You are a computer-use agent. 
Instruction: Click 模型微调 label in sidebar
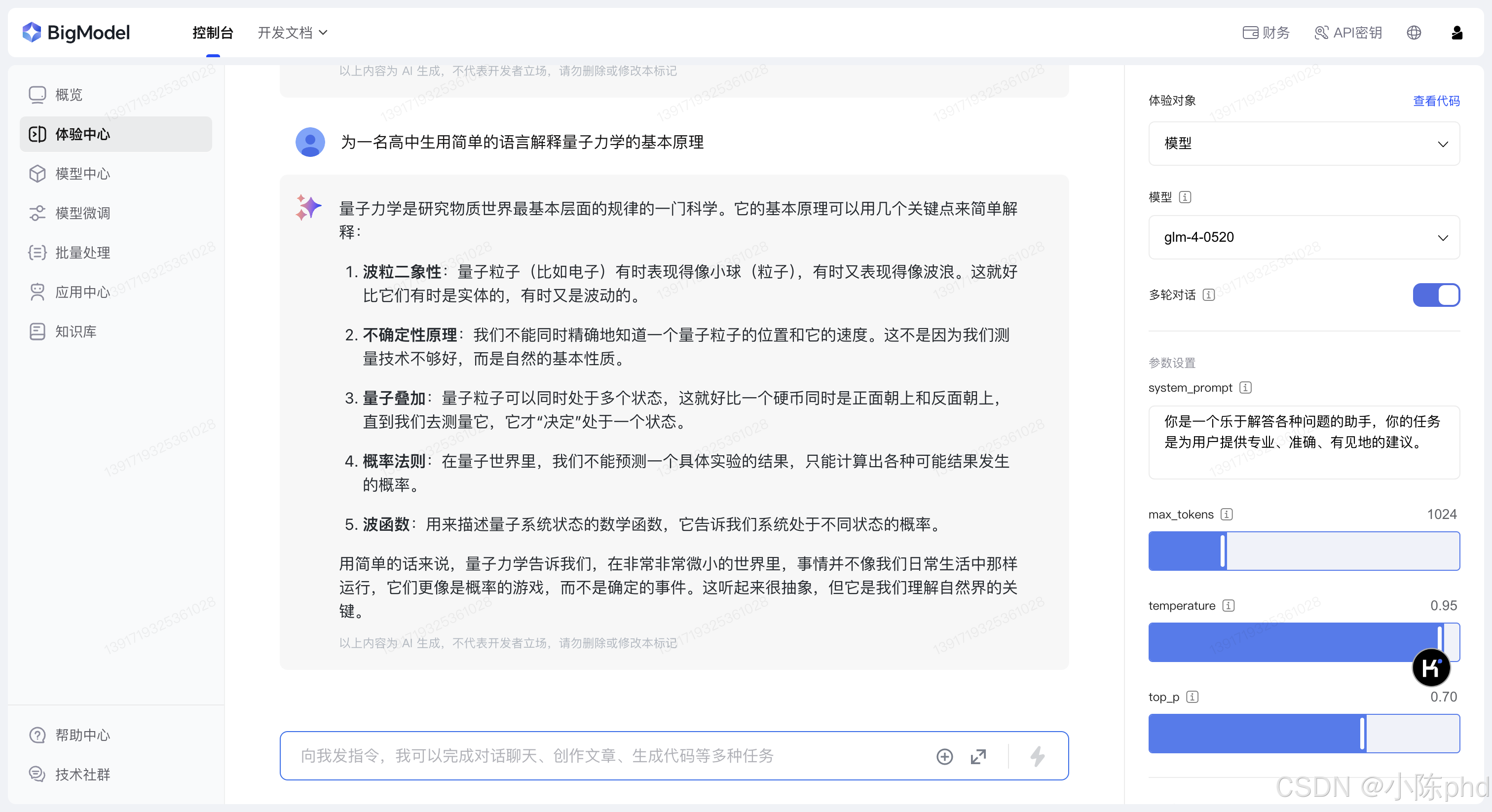point(83,213)
